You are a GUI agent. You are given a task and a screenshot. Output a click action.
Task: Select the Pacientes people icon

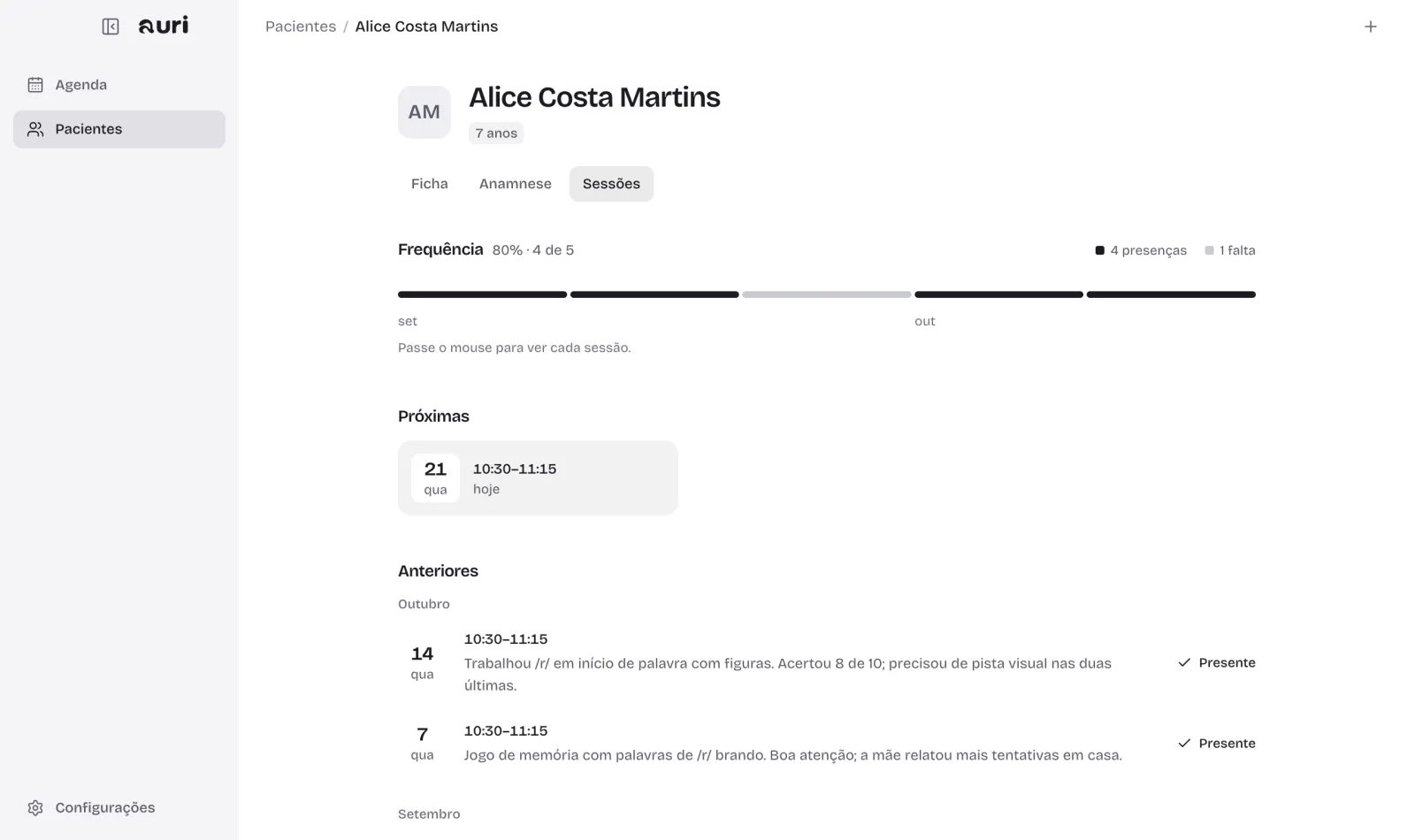(x=35, y=129)
